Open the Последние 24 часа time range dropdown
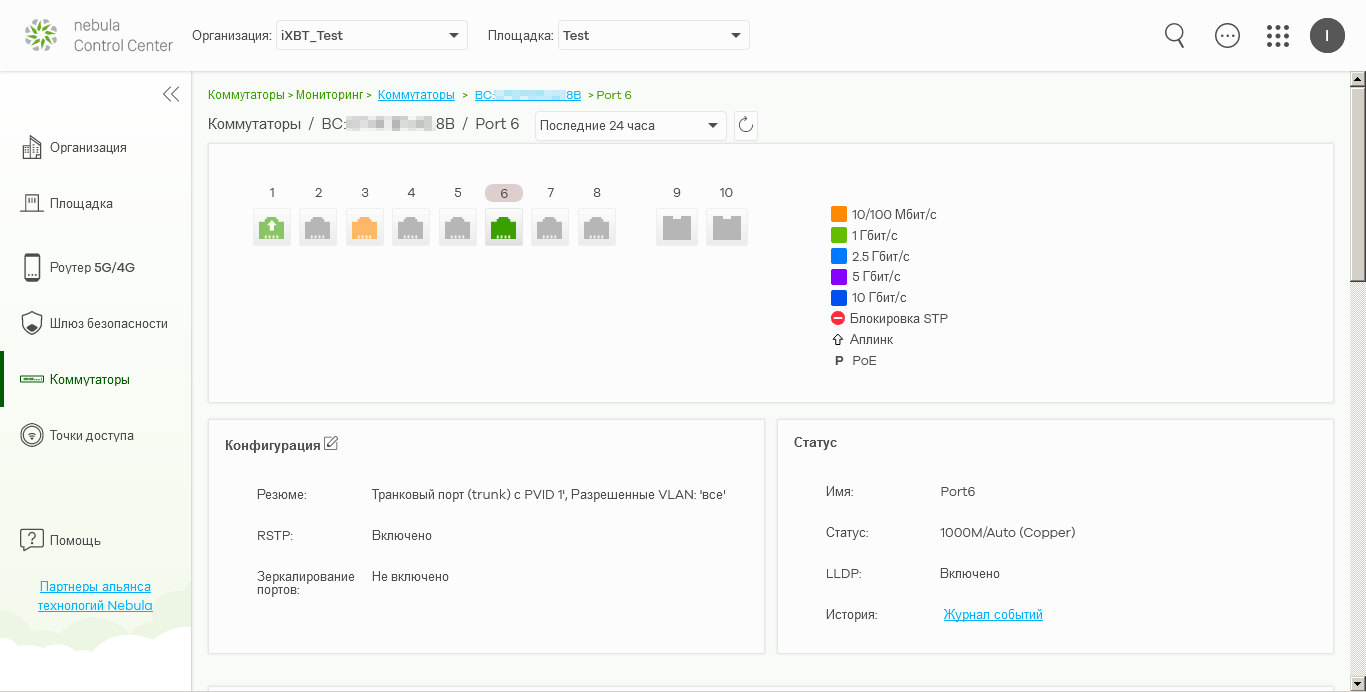This screenshot has height=692, width=1366. 631,125
